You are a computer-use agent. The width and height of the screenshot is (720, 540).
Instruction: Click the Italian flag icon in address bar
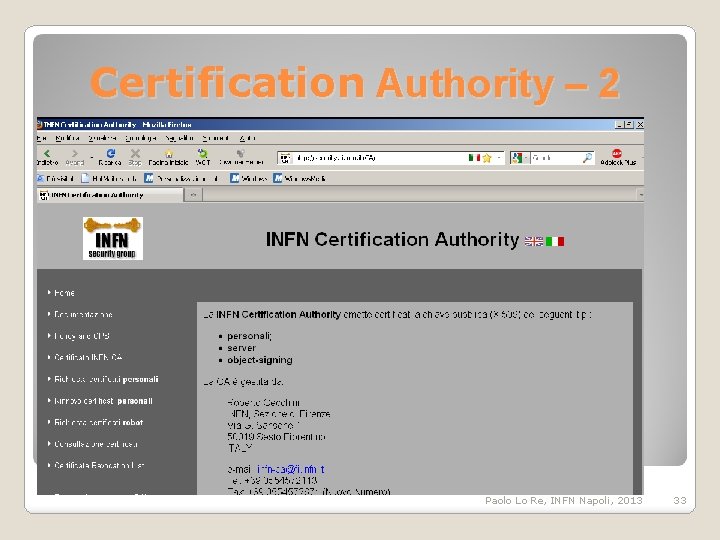[474, 158]
